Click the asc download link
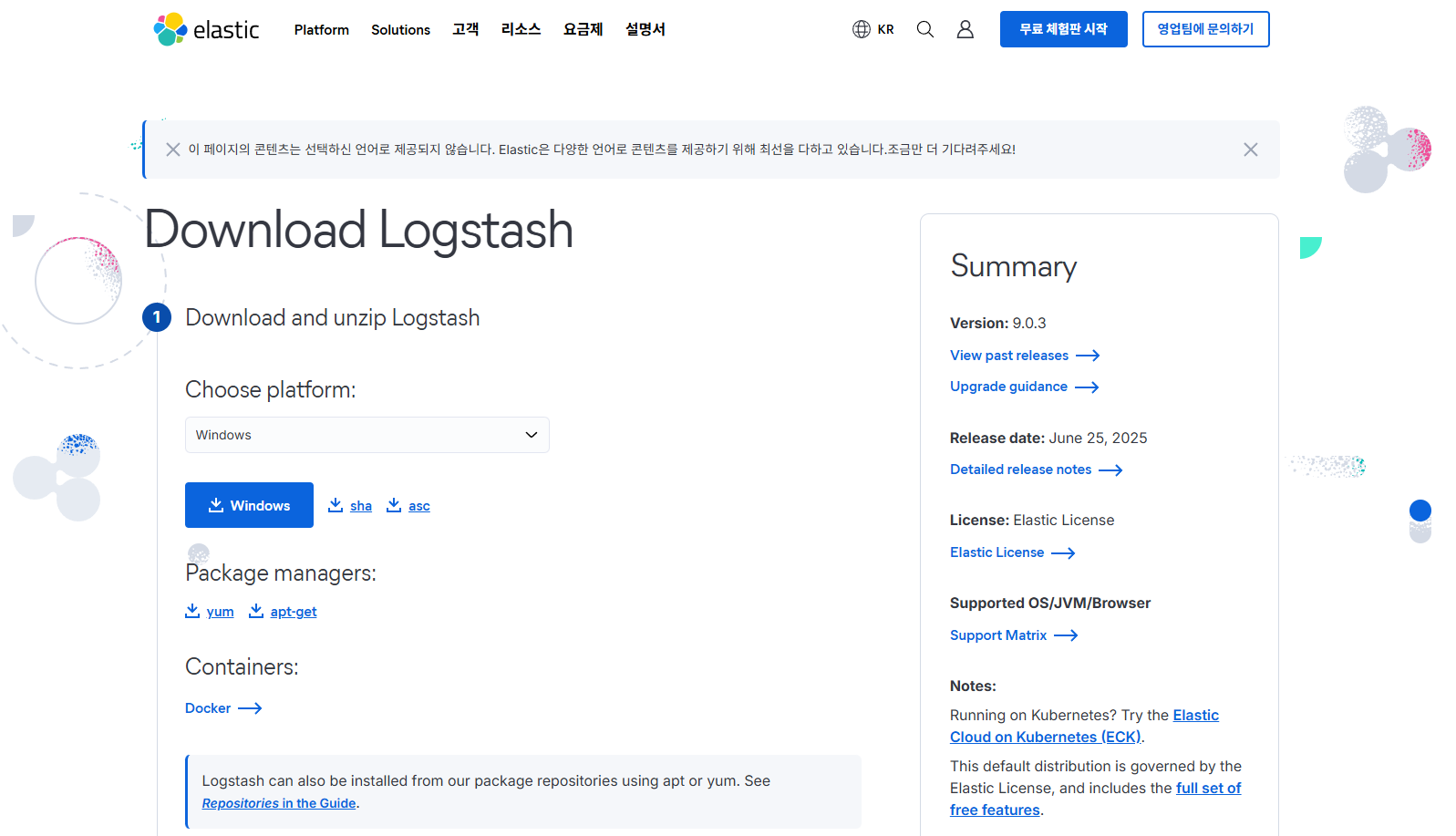Screen dimensions: 1456x836 (419, 506)
